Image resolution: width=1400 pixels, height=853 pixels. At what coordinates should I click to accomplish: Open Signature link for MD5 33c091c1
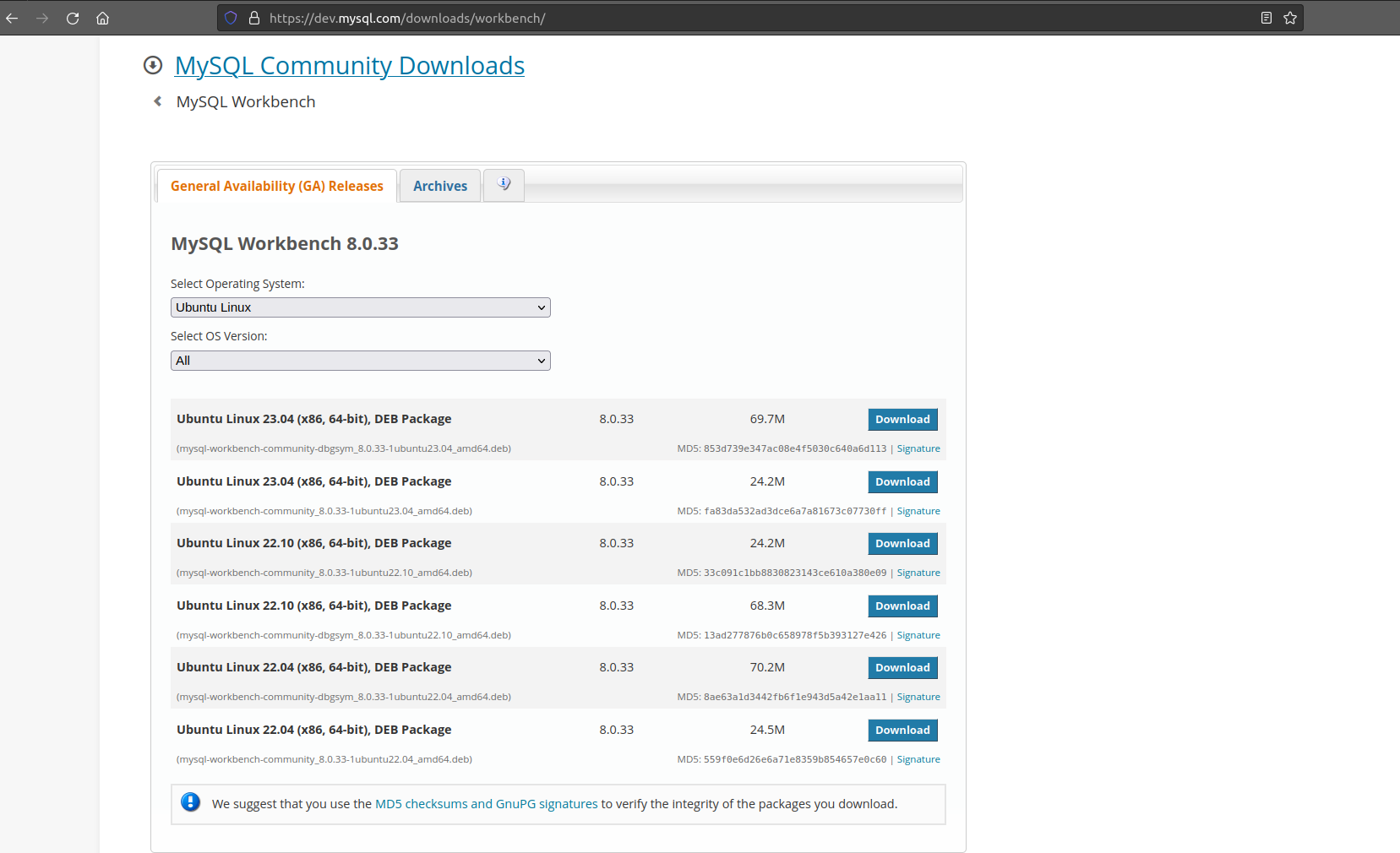918,573
